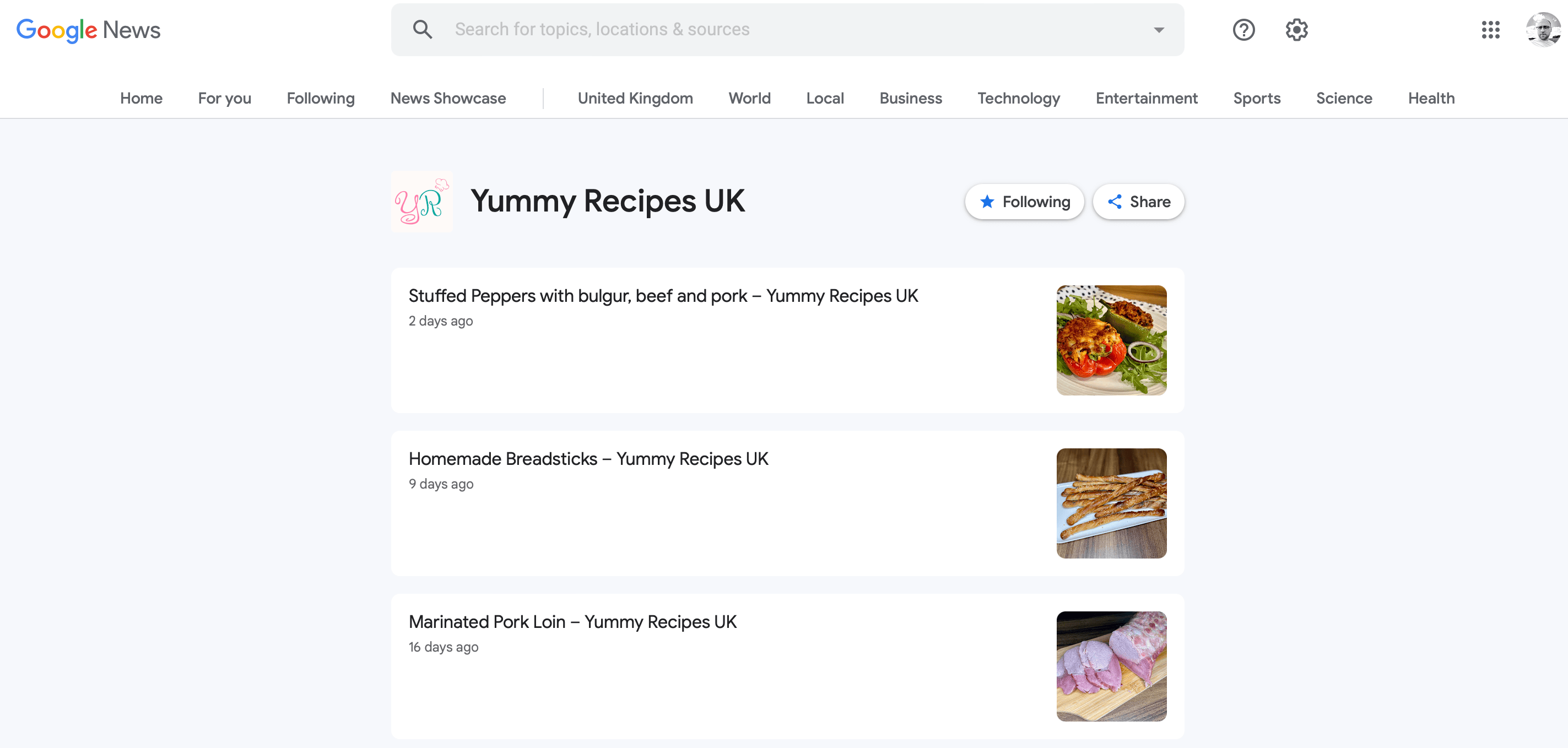
Task: Click the breadsticks thumbnail image
Action: (1111, 503)
